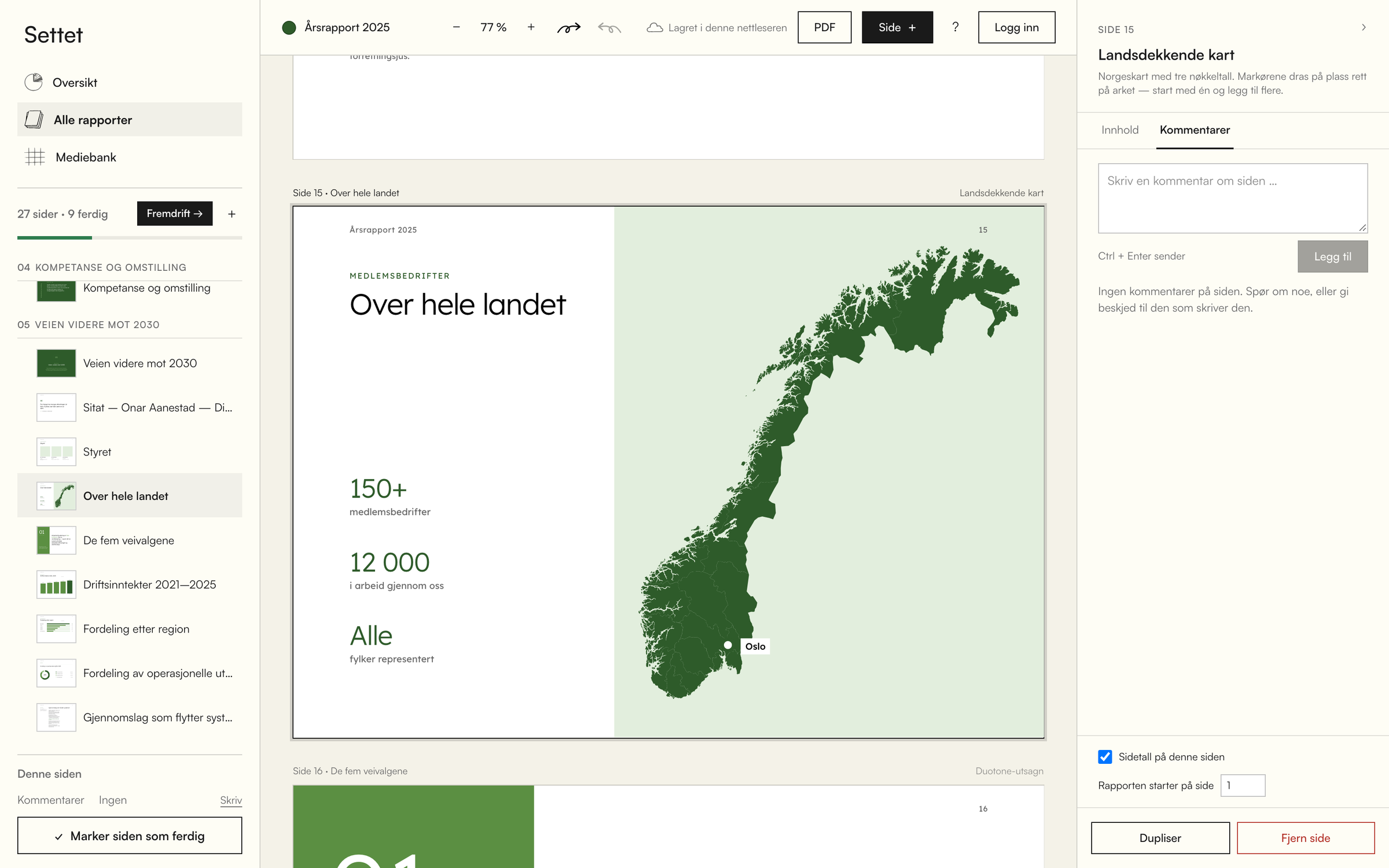Viewport: 1389px width, 868px height.
Task: Click the Alle rapporter pages icon
Action: tap(34, 120)
